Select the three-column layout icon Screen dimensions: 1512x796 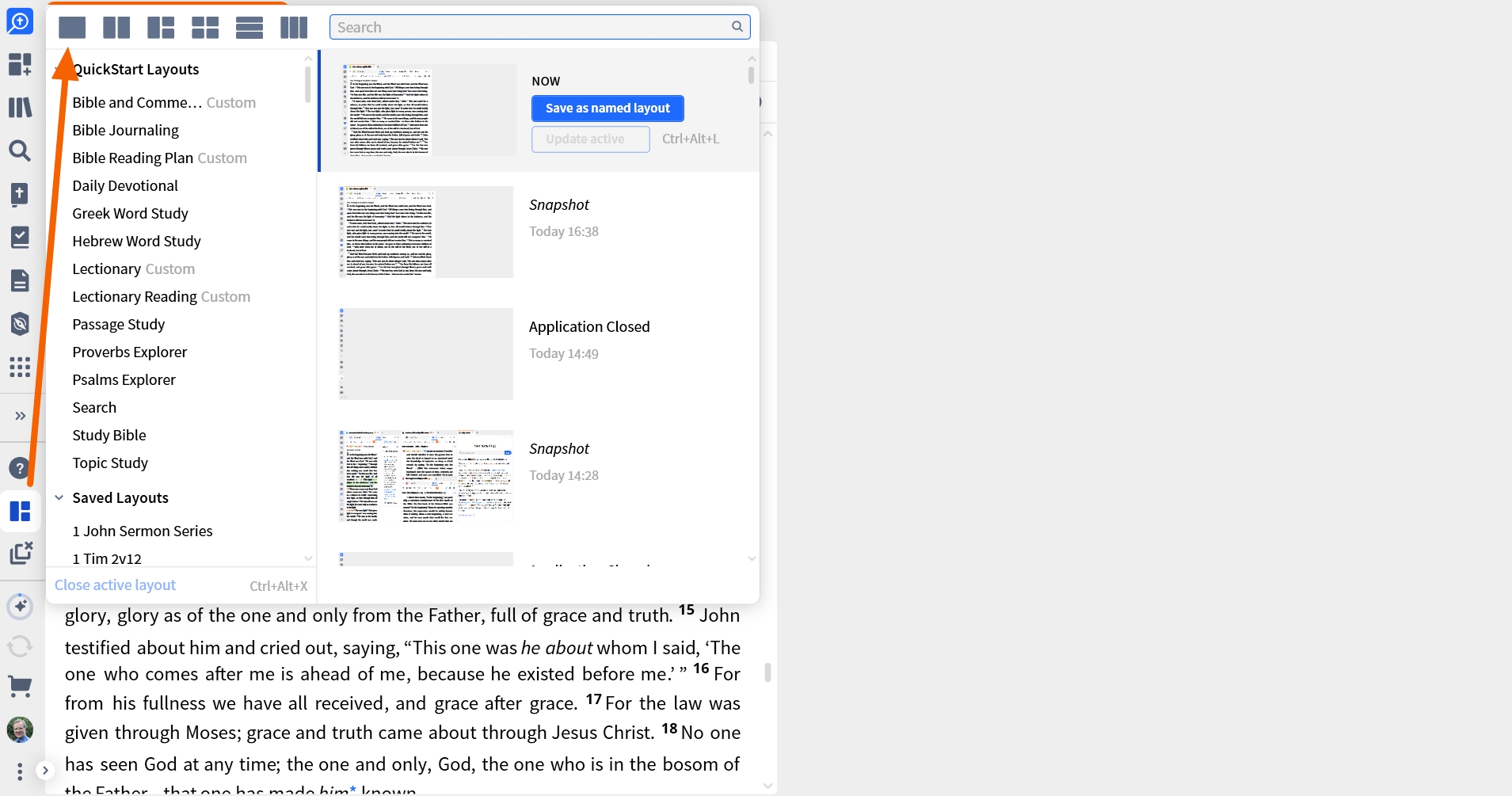tap(294, 28)
